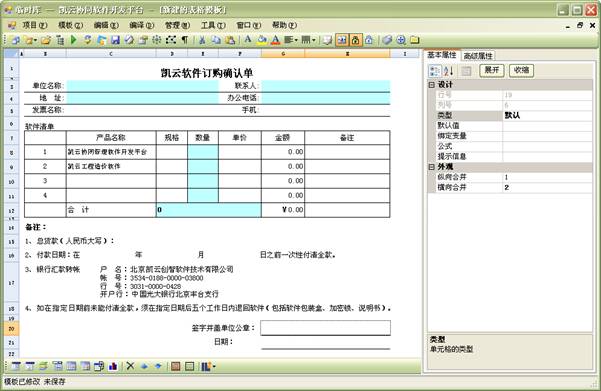Toggle the highlighted lock icon in toolbar

pyautogui.click(x=355, y=40)
